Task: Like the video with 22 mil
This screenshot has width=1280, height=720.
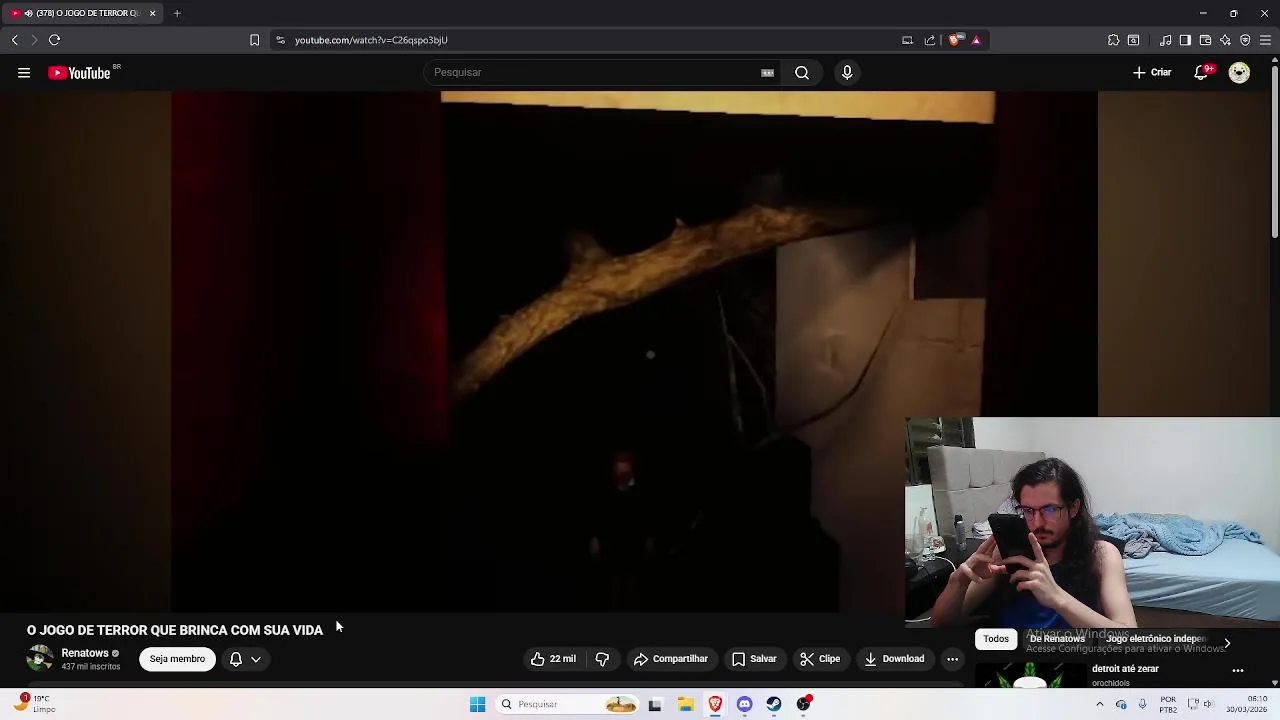Action: pos(553,659)
